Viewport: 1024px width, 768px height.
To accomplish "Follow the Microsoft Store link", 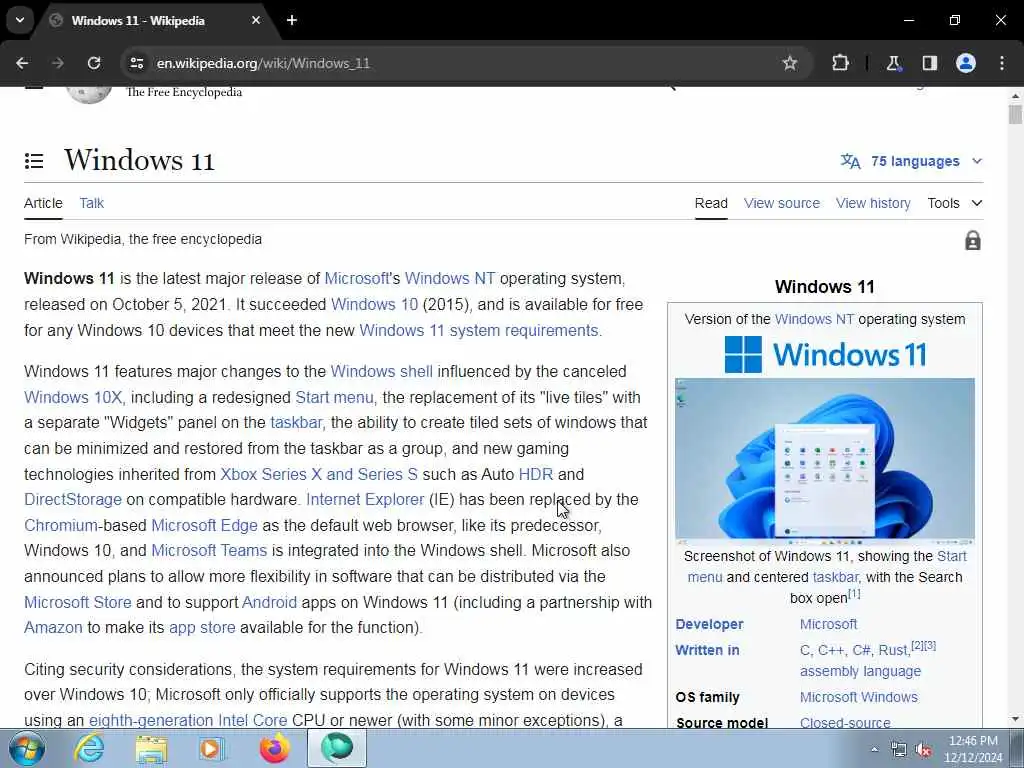I will (x=78, y=602).
